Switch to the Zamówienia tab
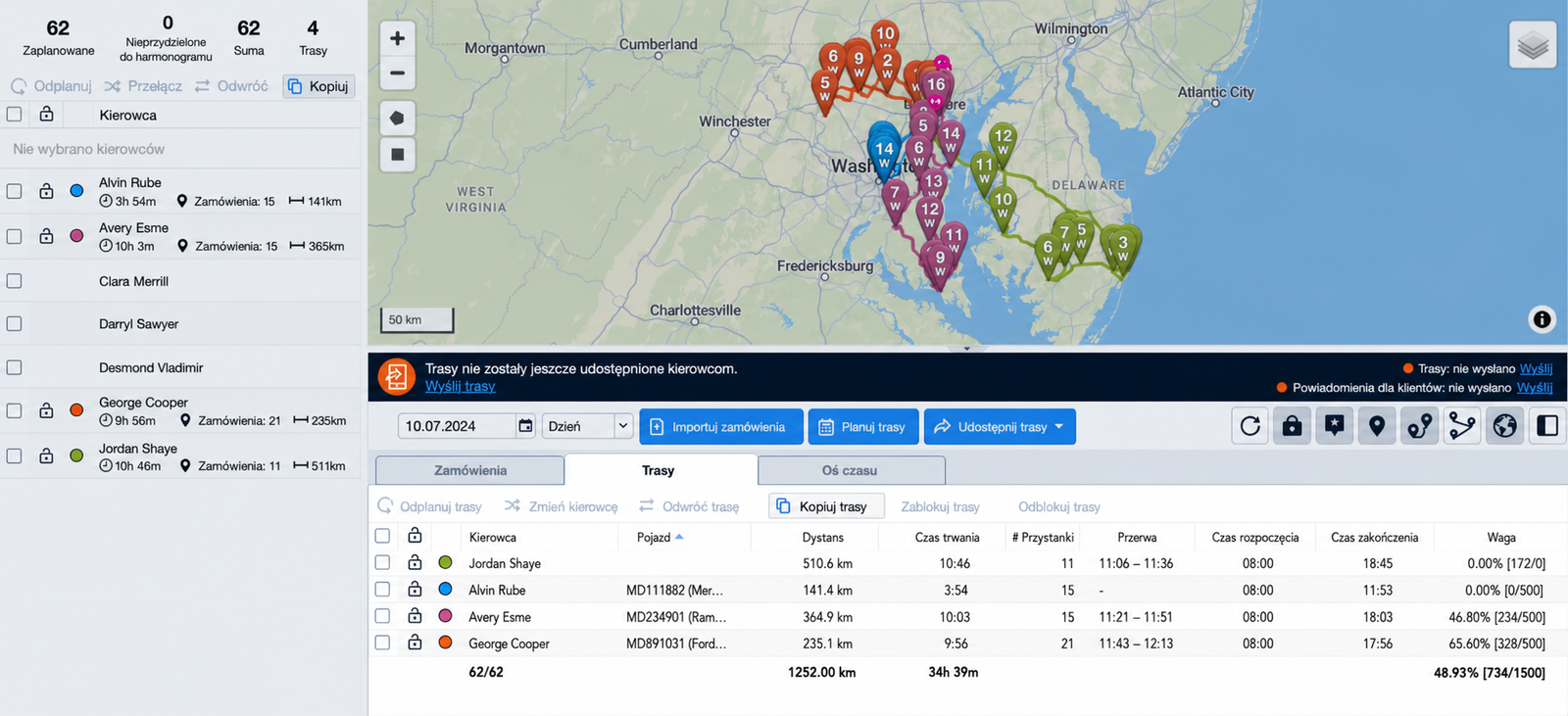This screenshot has width=1568, height=716. point(470,470)
